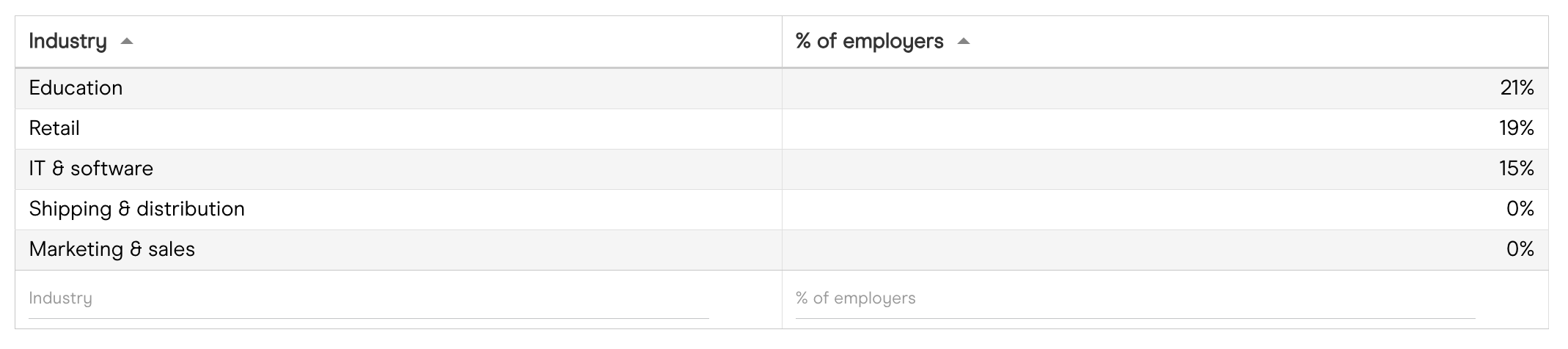Screen dimensions: 1568x349
Task: Click the % of employers header text
Action: click(x=869, y=42)
